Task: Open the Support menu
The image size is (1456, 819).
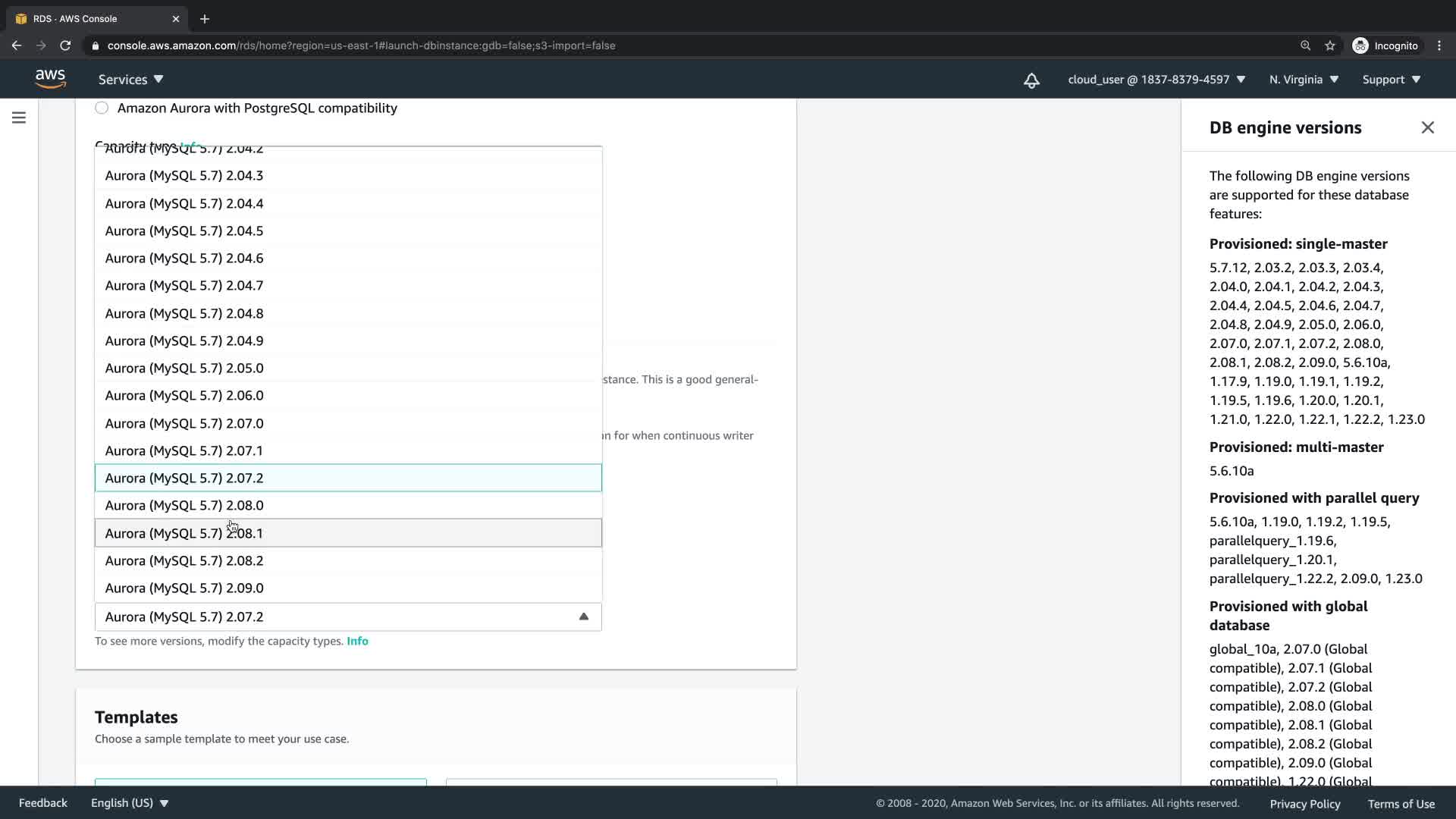Action: click(x=1391, y=79)
